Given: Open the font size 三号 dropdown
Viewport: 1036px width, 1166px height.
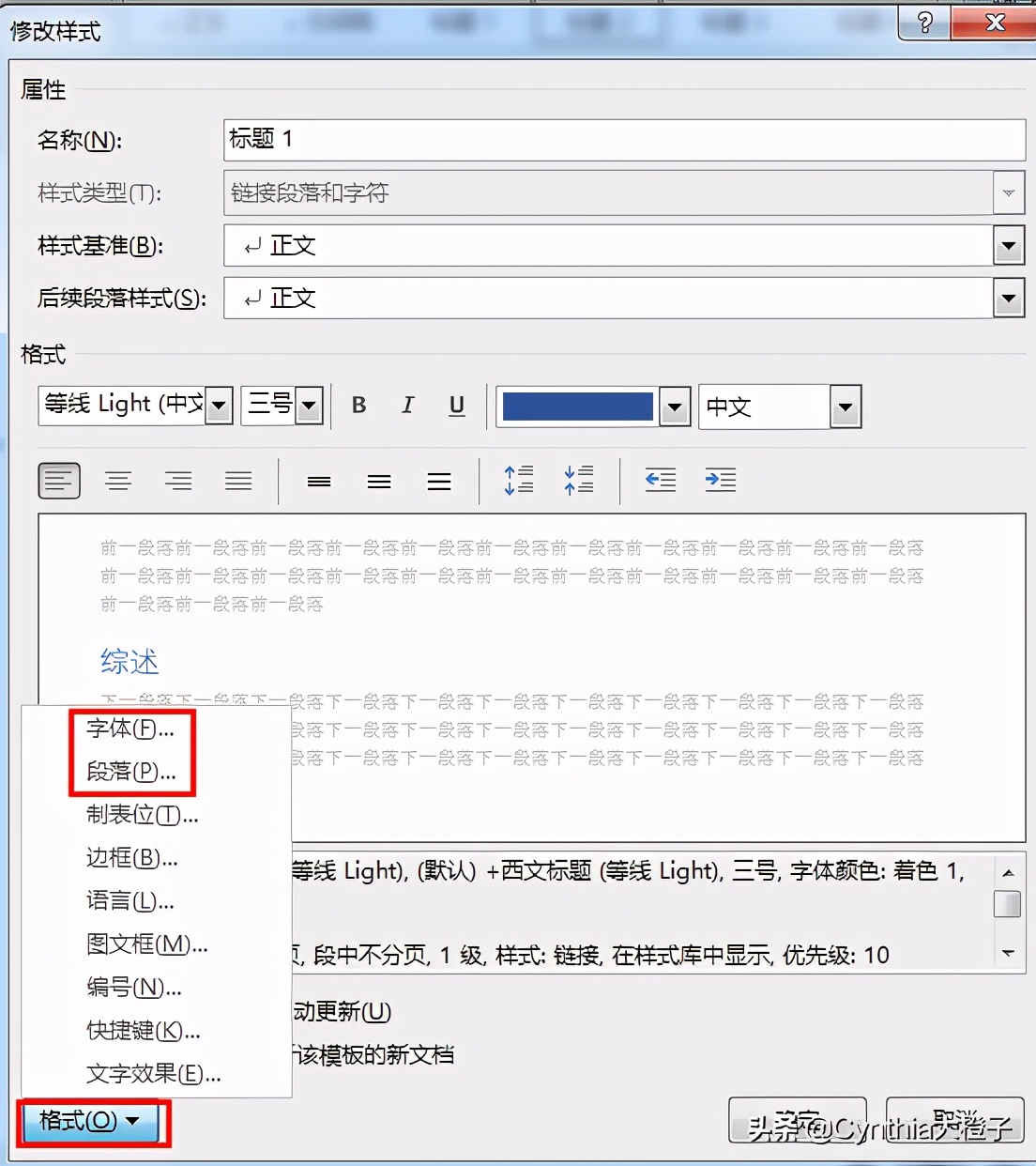Looking at the screenshot, I should click(307, 405).
